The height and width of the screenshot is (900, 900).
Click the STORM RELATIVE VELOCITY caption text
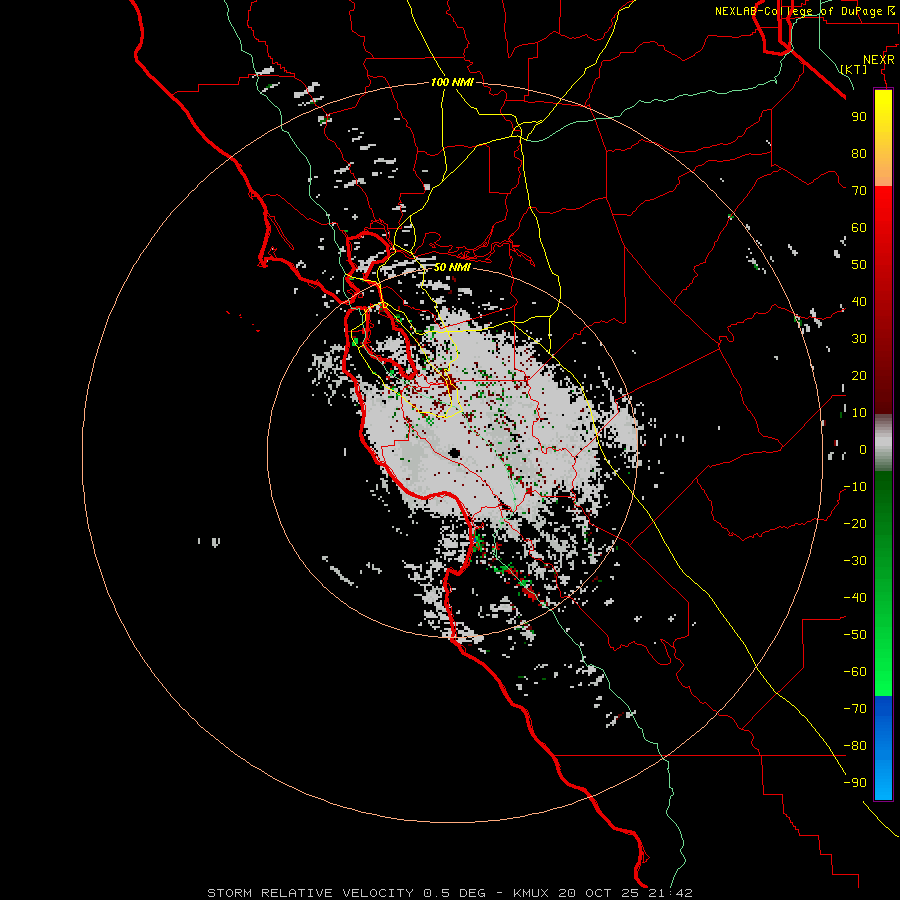coord(312,893)
